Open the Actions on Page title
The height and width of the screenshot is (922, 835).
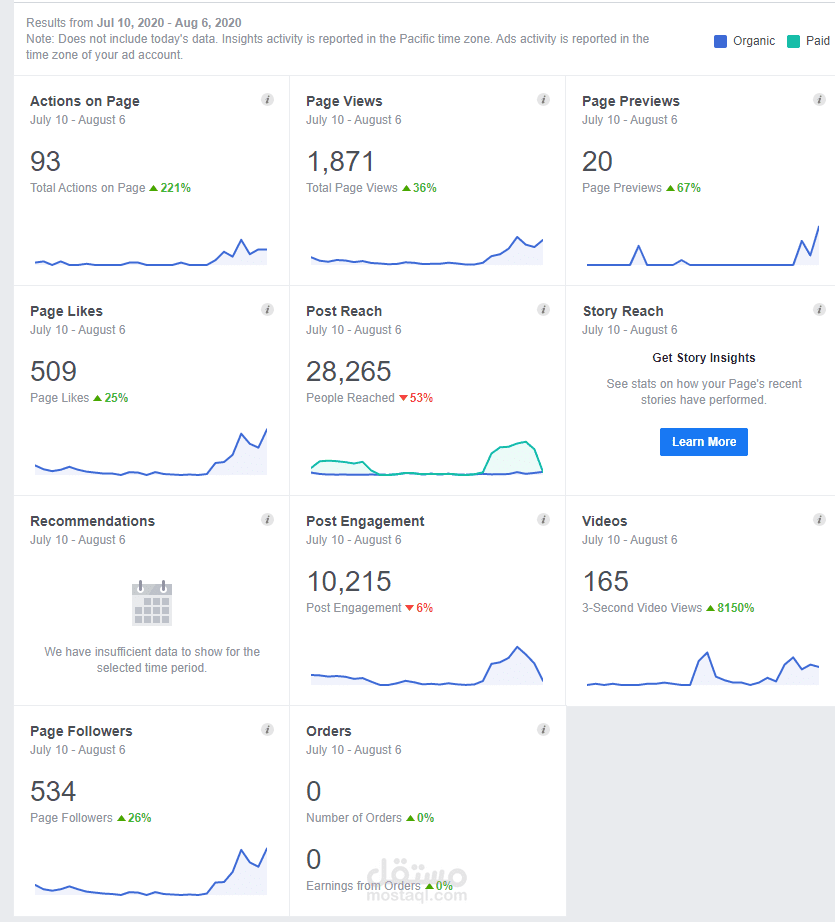(85, 101)
